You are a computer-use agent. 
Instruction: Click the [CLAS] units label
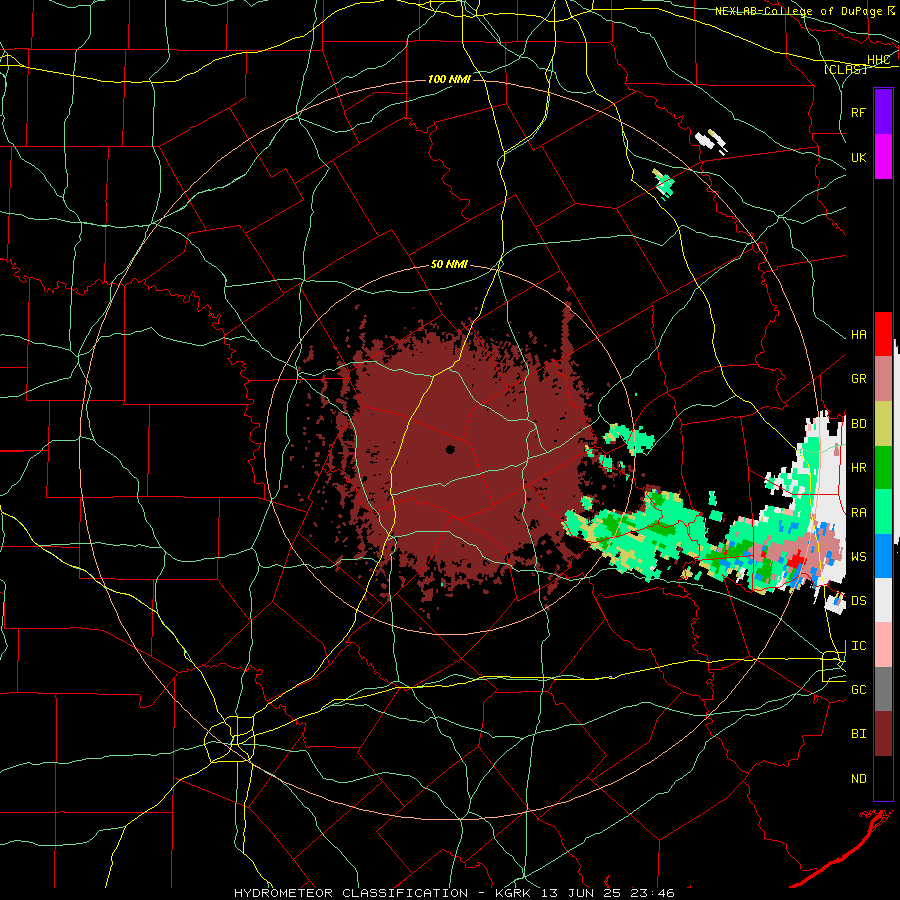click(845, 70)
